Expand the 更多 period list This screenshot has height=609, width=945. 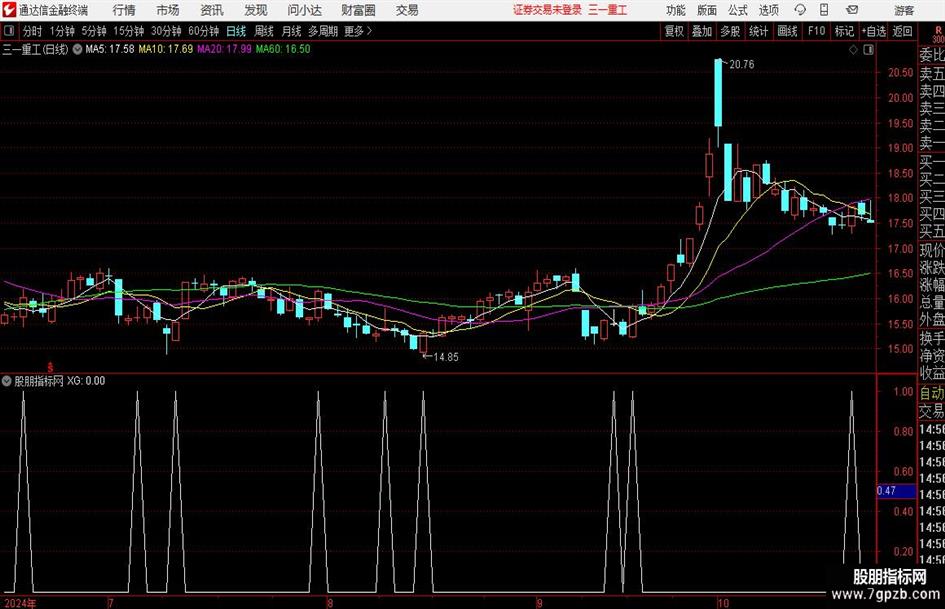tap(358, 31)
